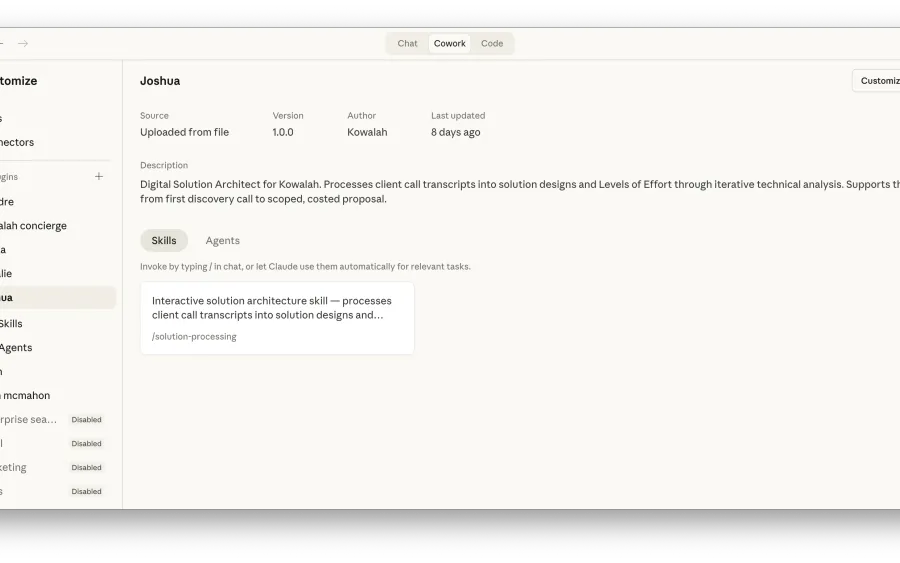Add a plugin with the plus icon
The width and height of the screenshot is (900, 563).
(99, 176)
